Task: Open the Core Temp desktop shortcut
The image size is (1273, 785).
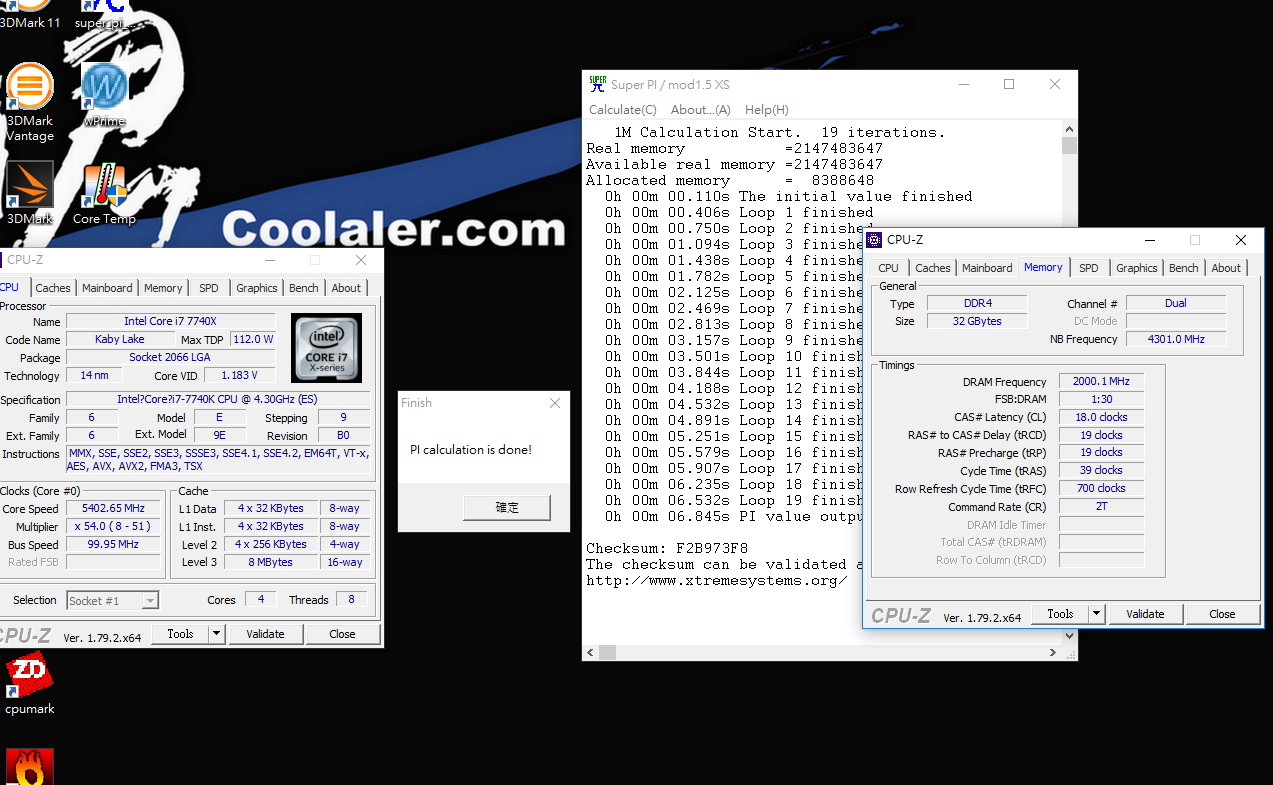Action: pos(104,193)
